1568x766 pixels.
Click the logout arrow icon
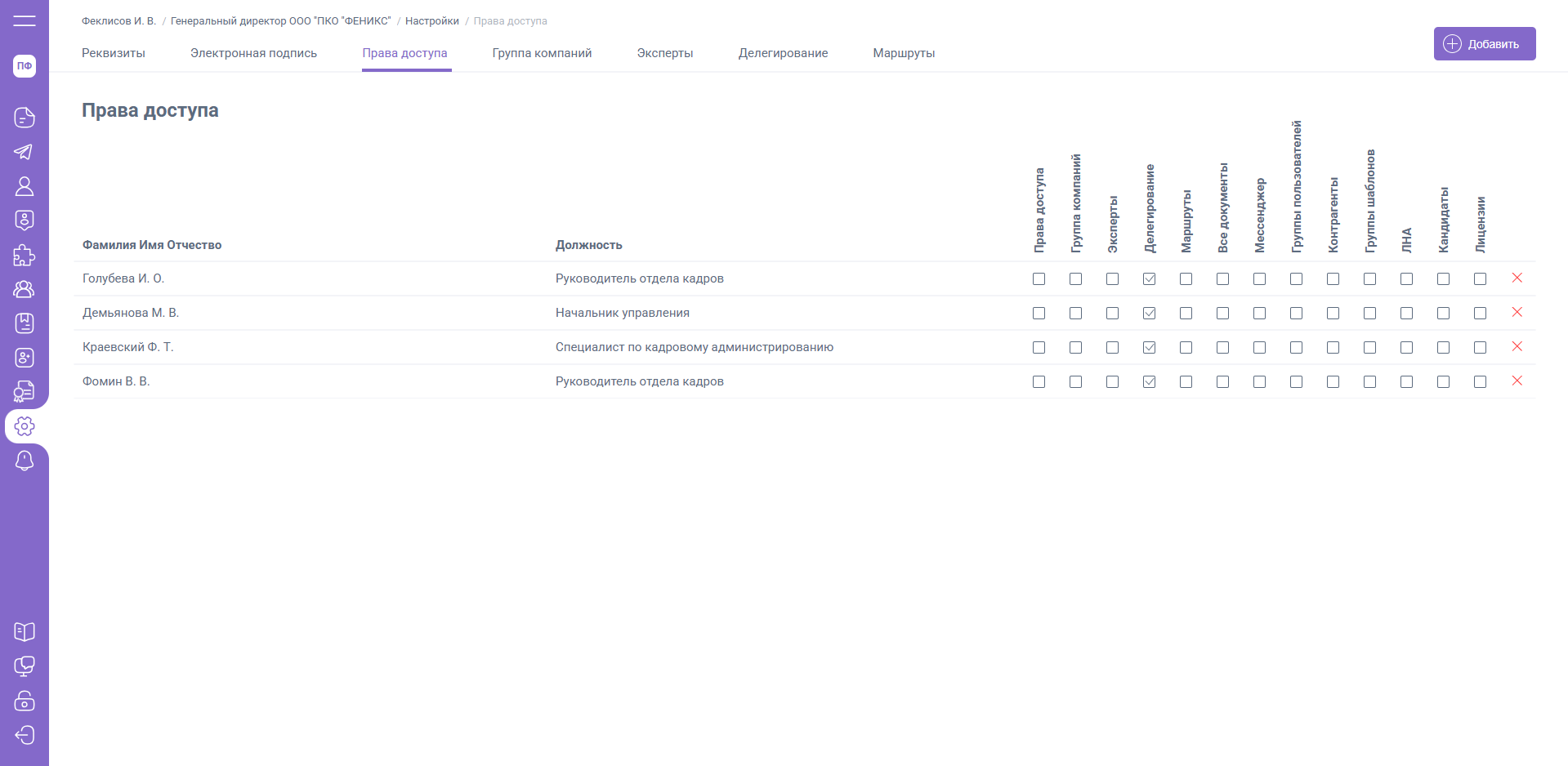pyautogui.click(x=25, y=735)
